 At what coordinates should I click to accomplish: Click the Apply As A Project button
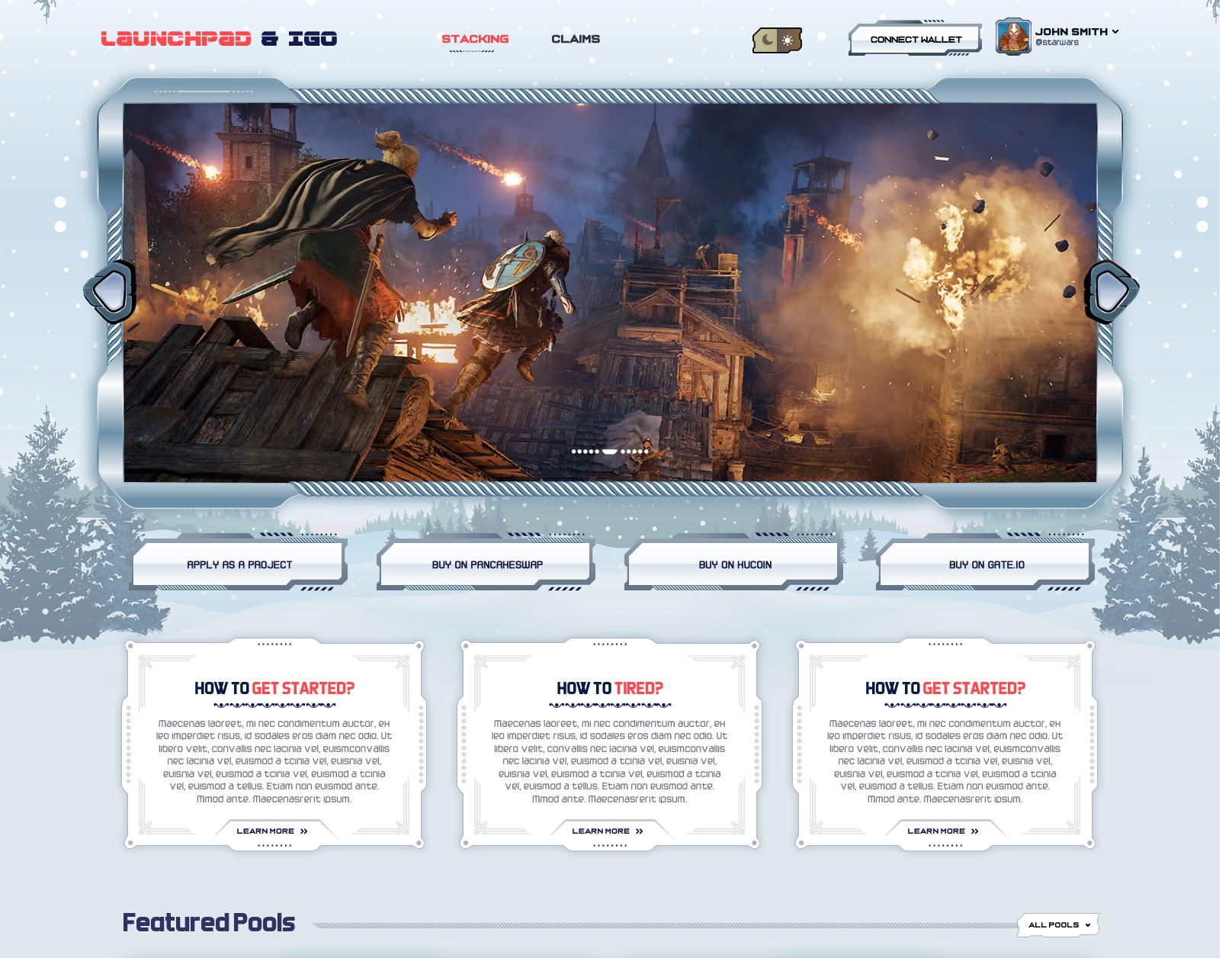(x=239, y=565)
